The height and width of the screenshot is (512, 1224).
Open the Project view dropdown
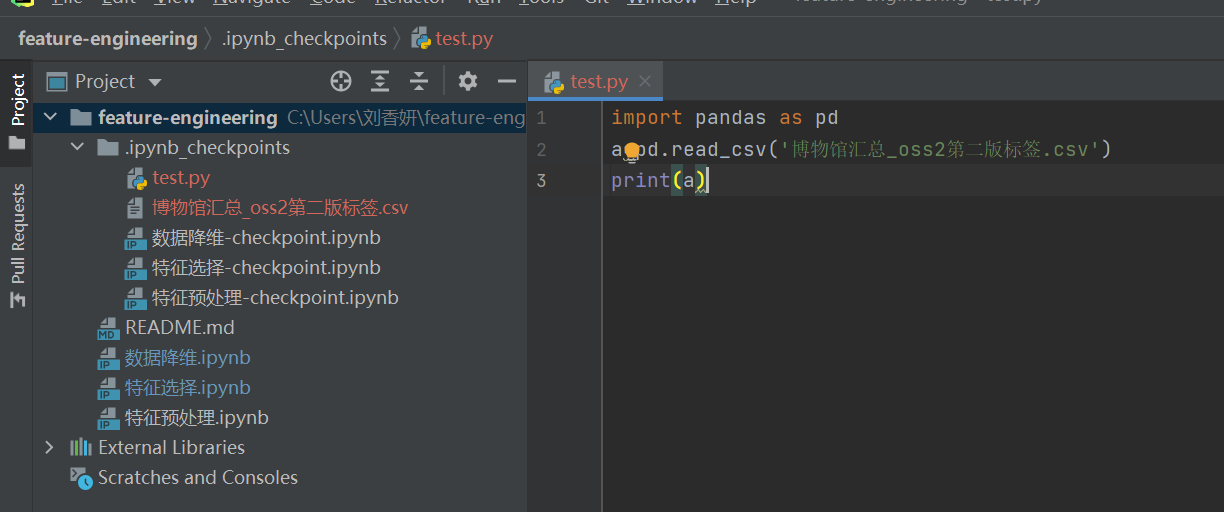[154, 82]
